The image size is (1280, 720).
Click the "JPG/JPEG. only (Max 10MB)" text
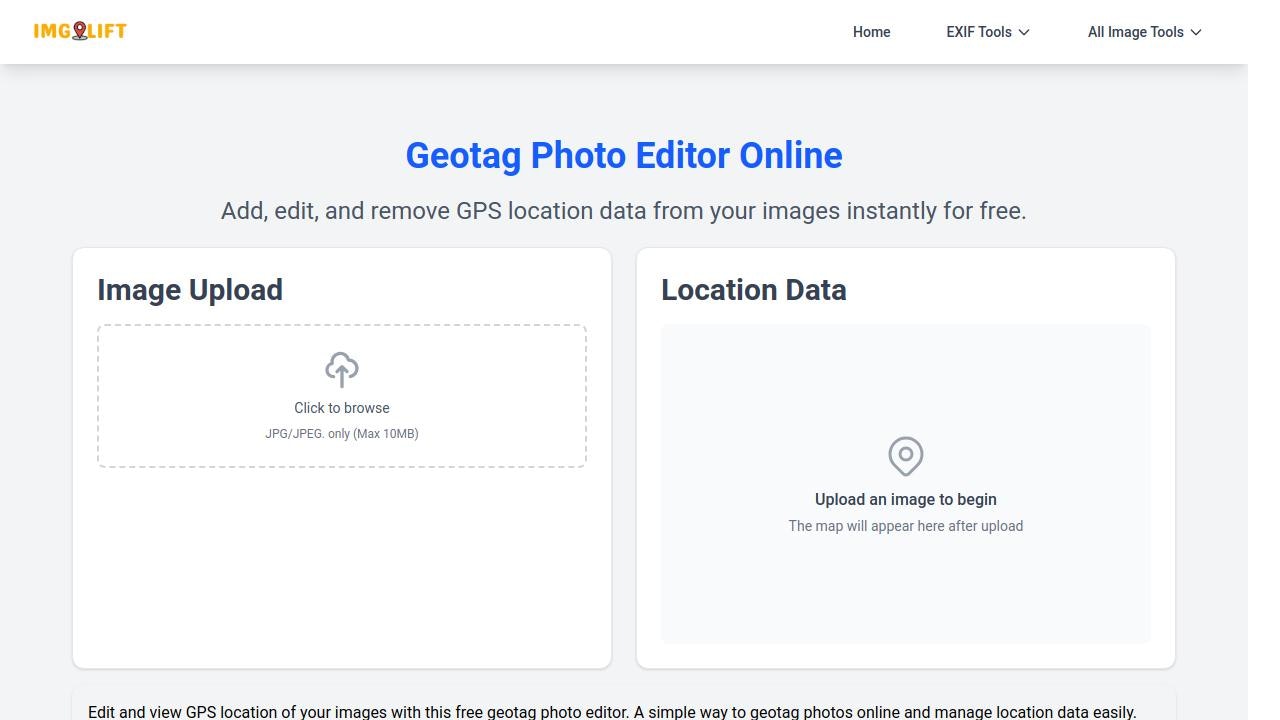click(342, 434)
